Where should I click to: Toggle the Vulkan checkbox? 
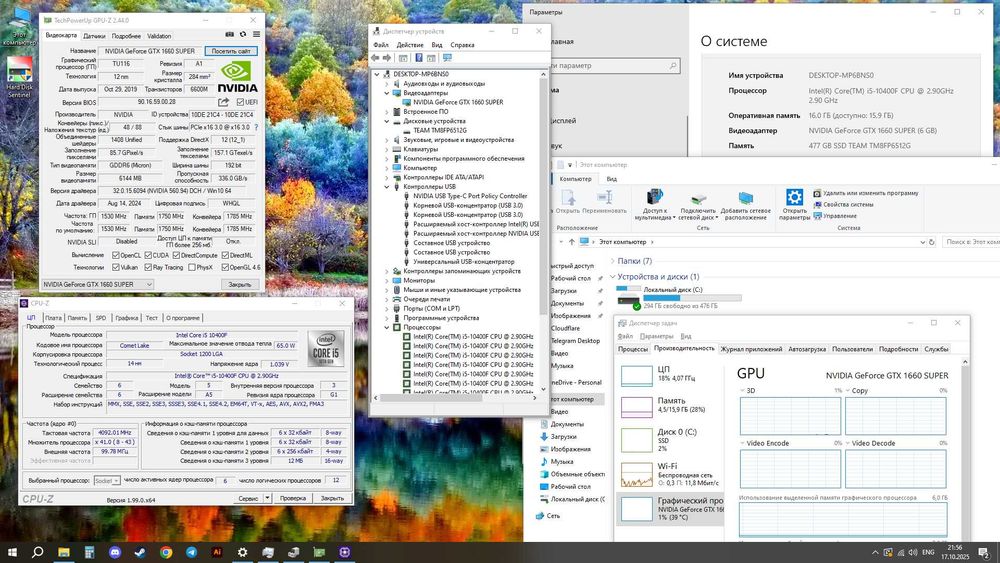click(115, 267)
